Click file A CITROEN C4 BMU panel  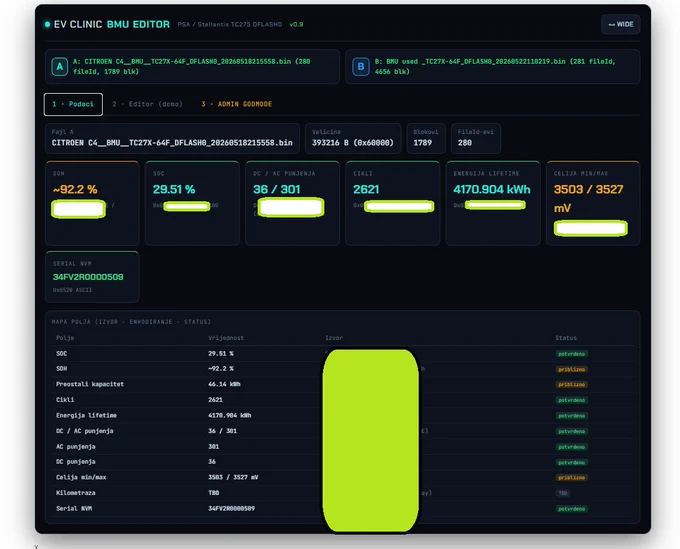click(x=192, y=66)
